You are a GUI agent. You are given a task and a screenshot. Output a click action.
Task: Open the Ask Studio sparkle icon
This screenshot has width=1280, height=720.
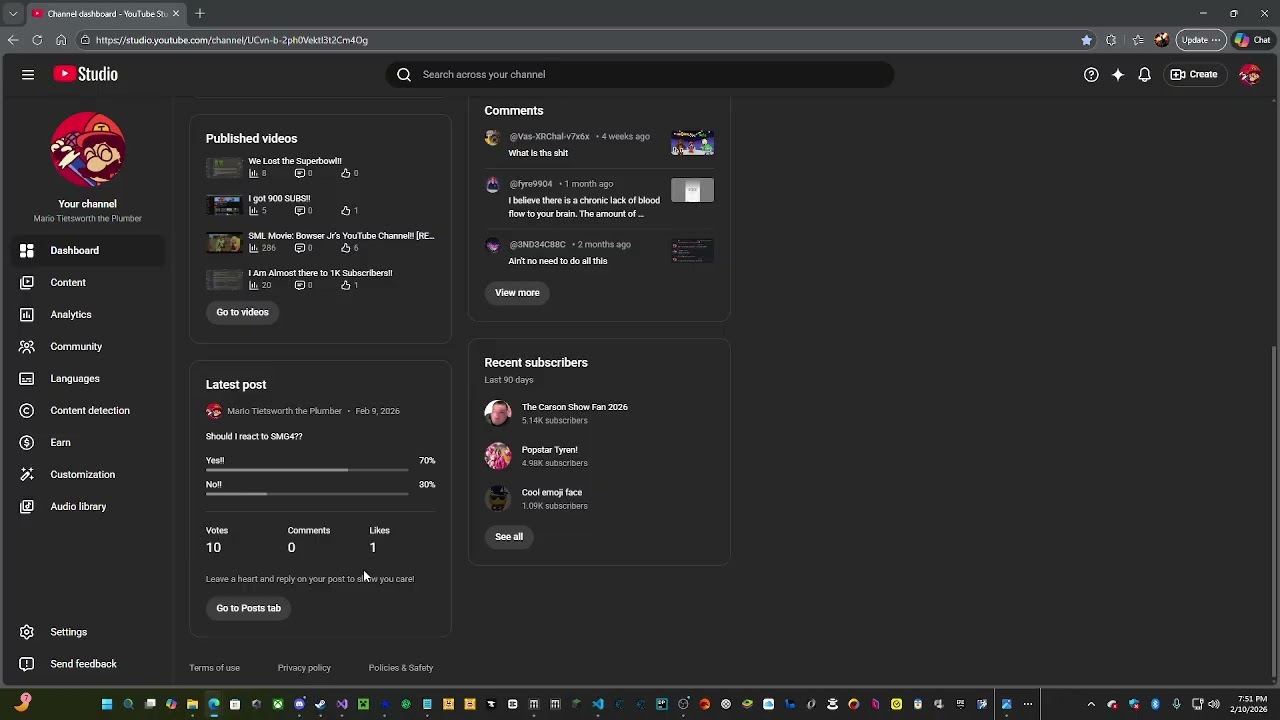1118,74
